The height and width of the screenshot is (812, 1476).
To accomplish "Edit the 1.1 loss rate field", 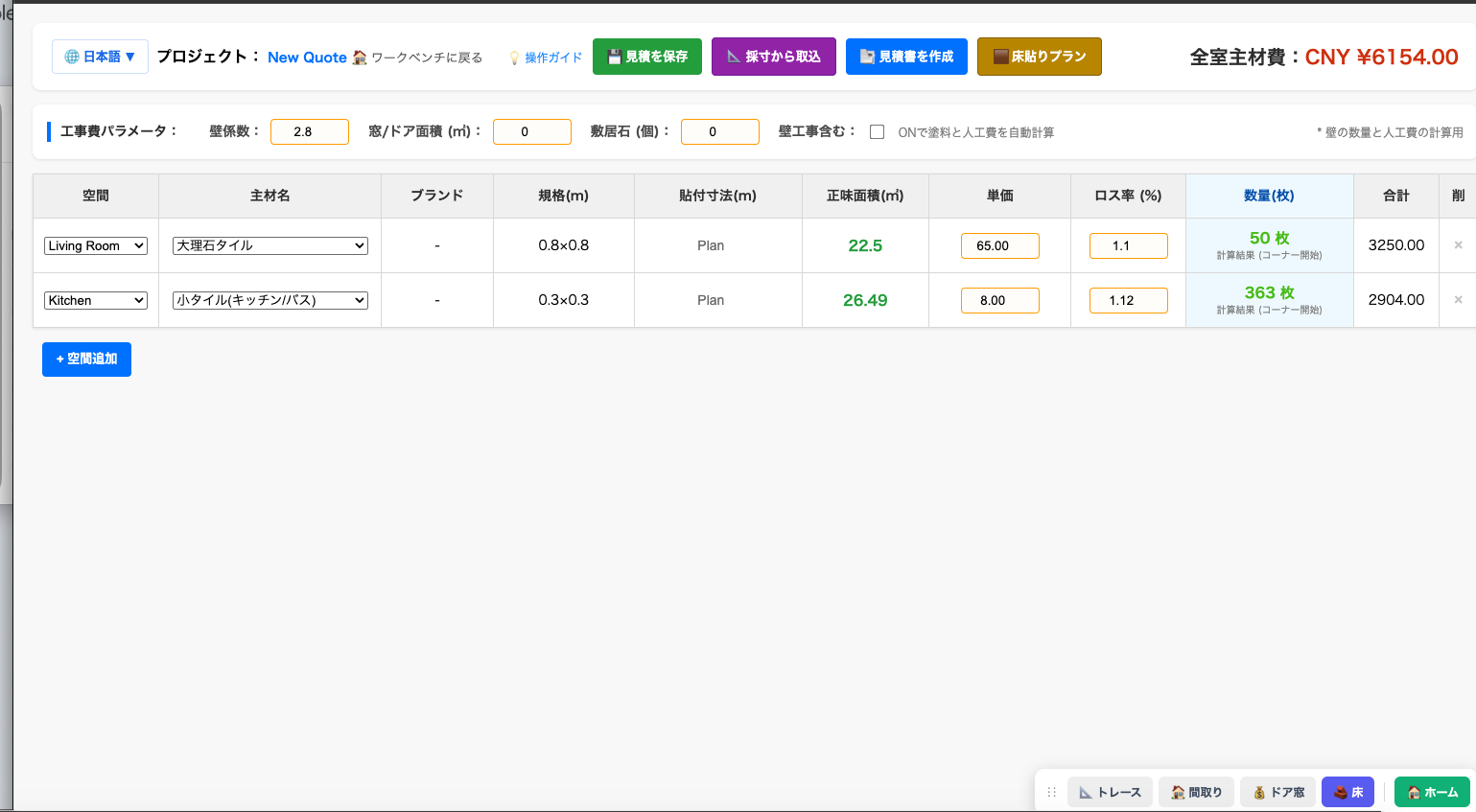I will point(1129,245).
